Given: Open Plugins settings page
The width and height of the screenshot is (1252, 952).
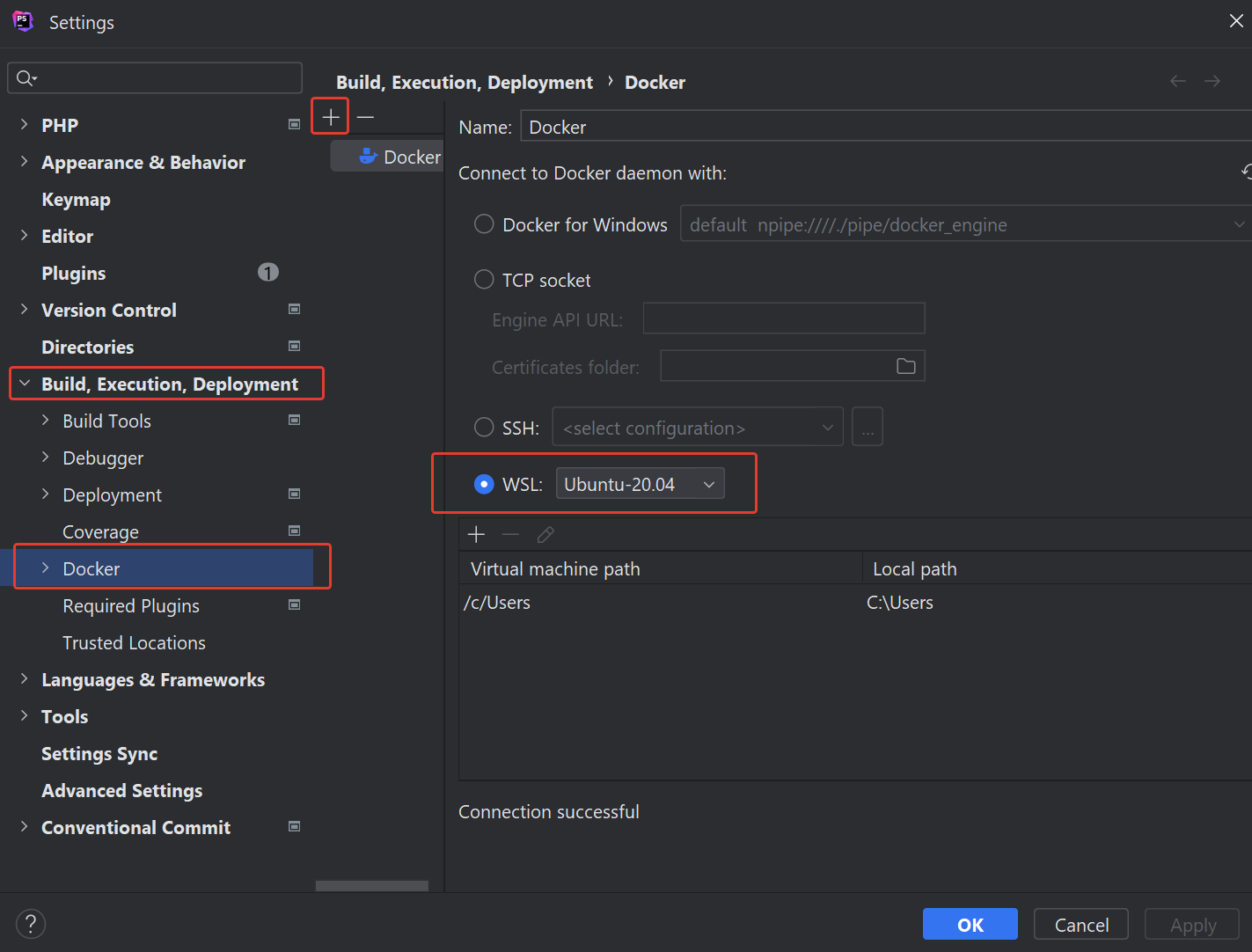Looking at the screenshot, I should pyautogui.click(x=74, y=274).
